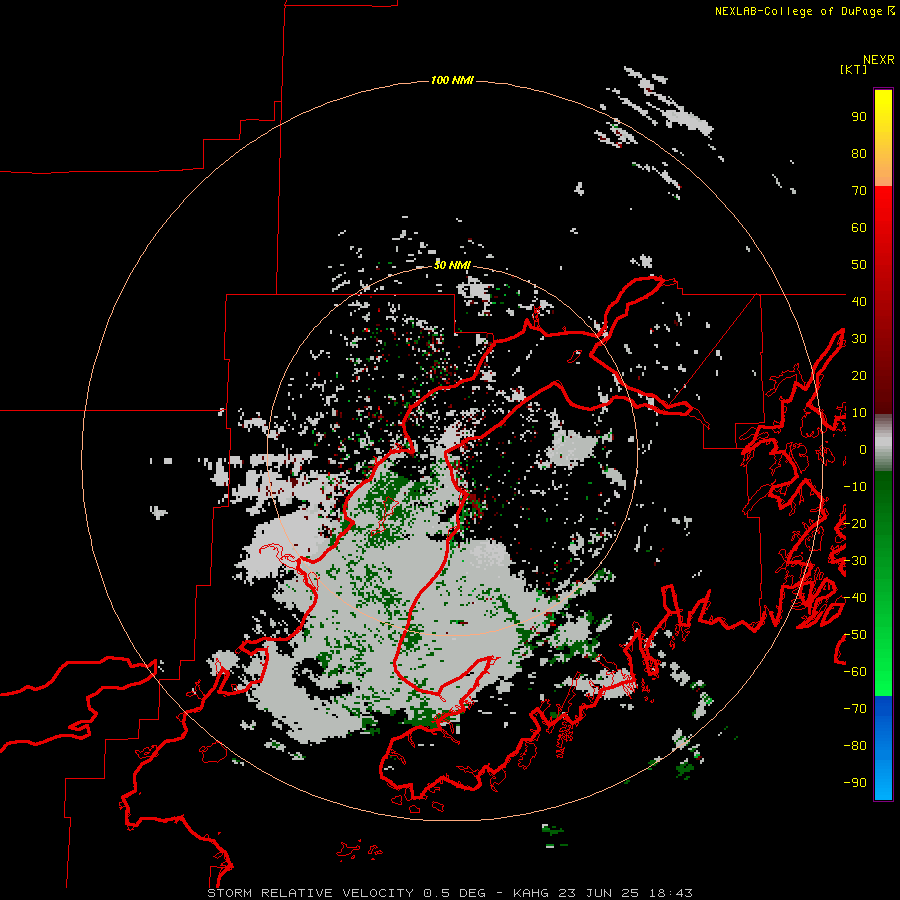The image size is (900, 900).
Task: Click the 90 value on velocity scale
Action: [x=859, y=117]
